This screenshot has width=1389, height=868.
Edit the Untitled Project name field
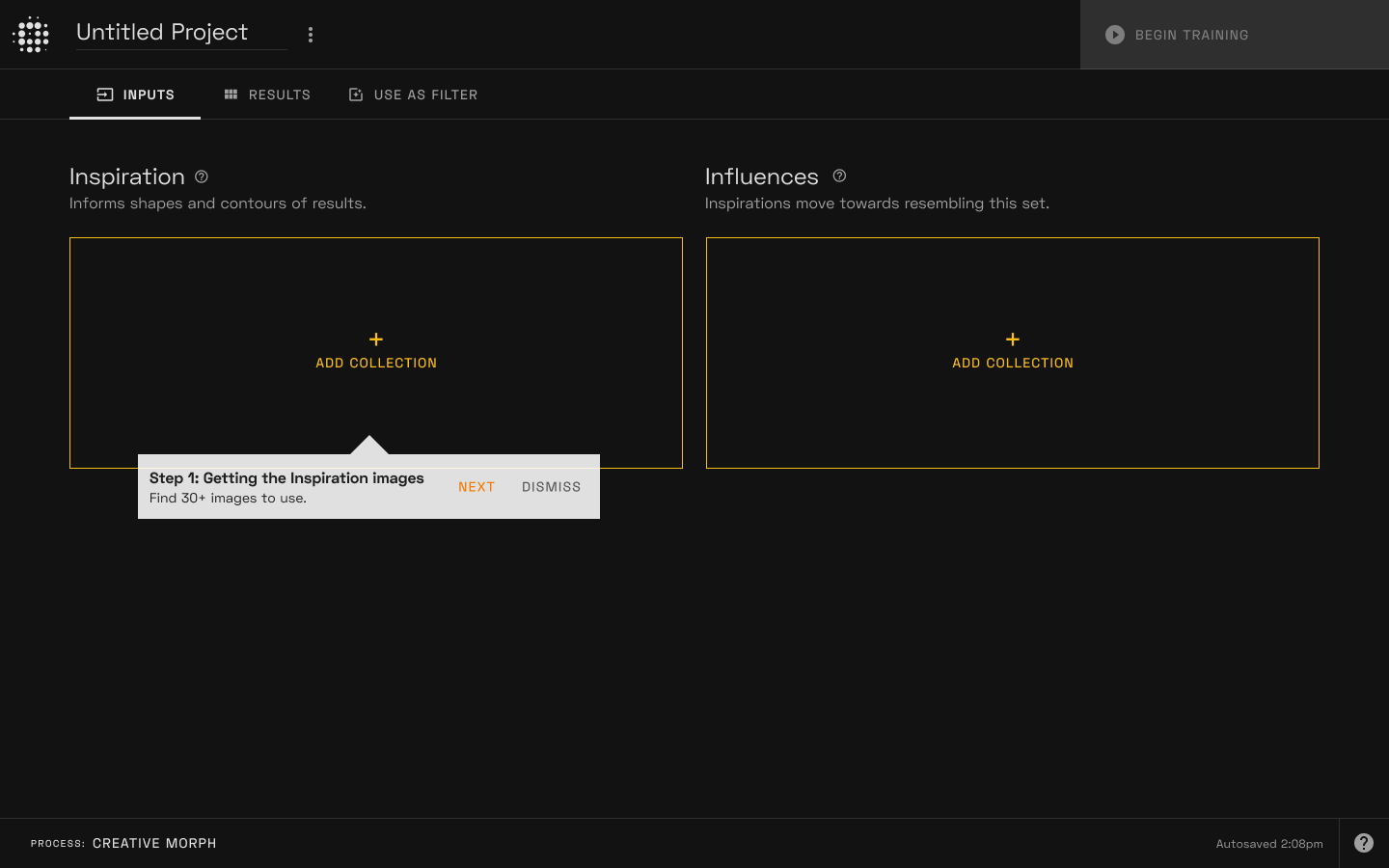[x=181, y=33]
